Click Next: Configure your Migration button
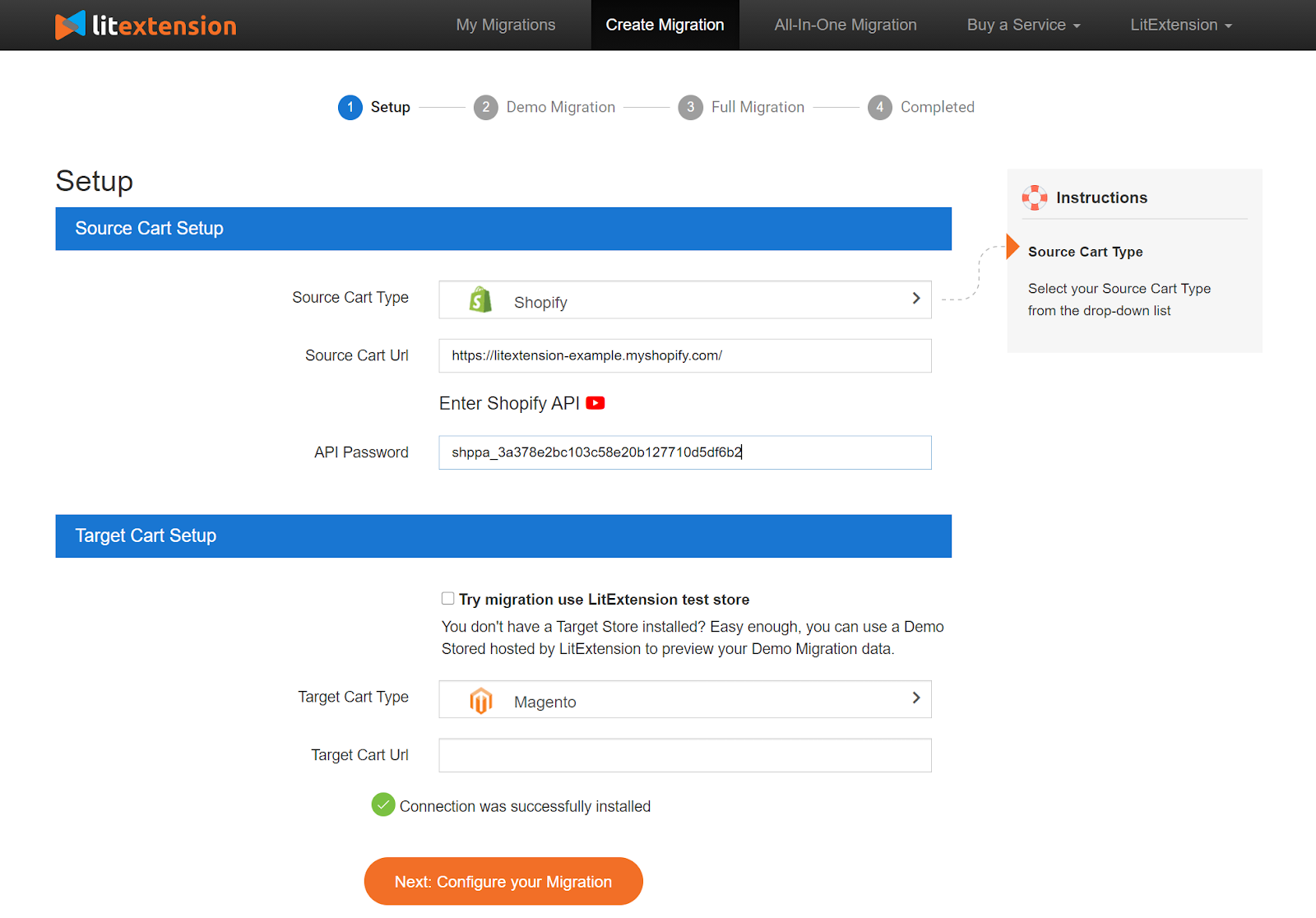Screen dimensions: 1316x918 point(503,882)
